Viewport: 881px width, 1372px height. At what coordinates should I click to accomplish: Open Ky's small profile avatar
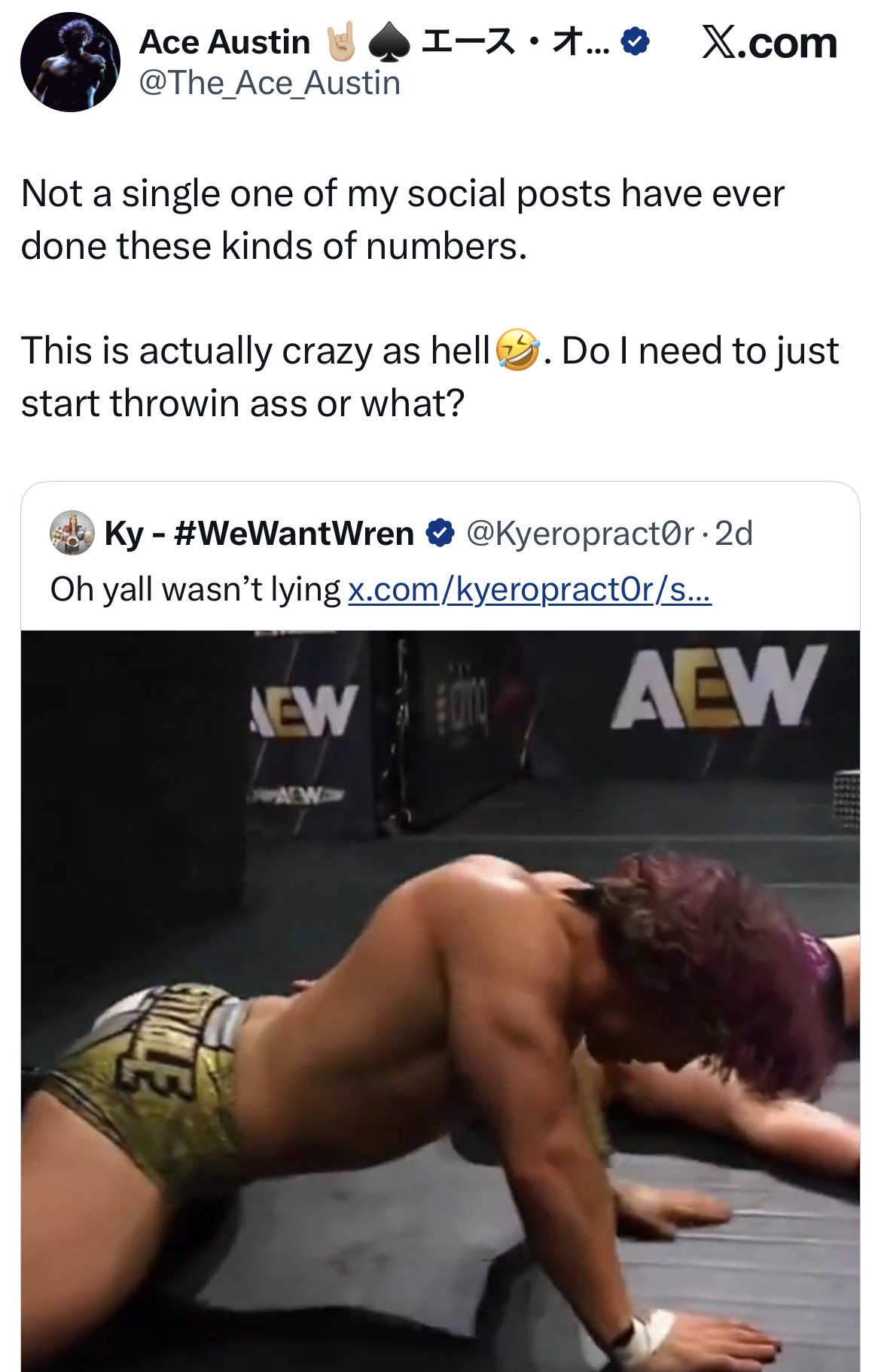point(72,533)
